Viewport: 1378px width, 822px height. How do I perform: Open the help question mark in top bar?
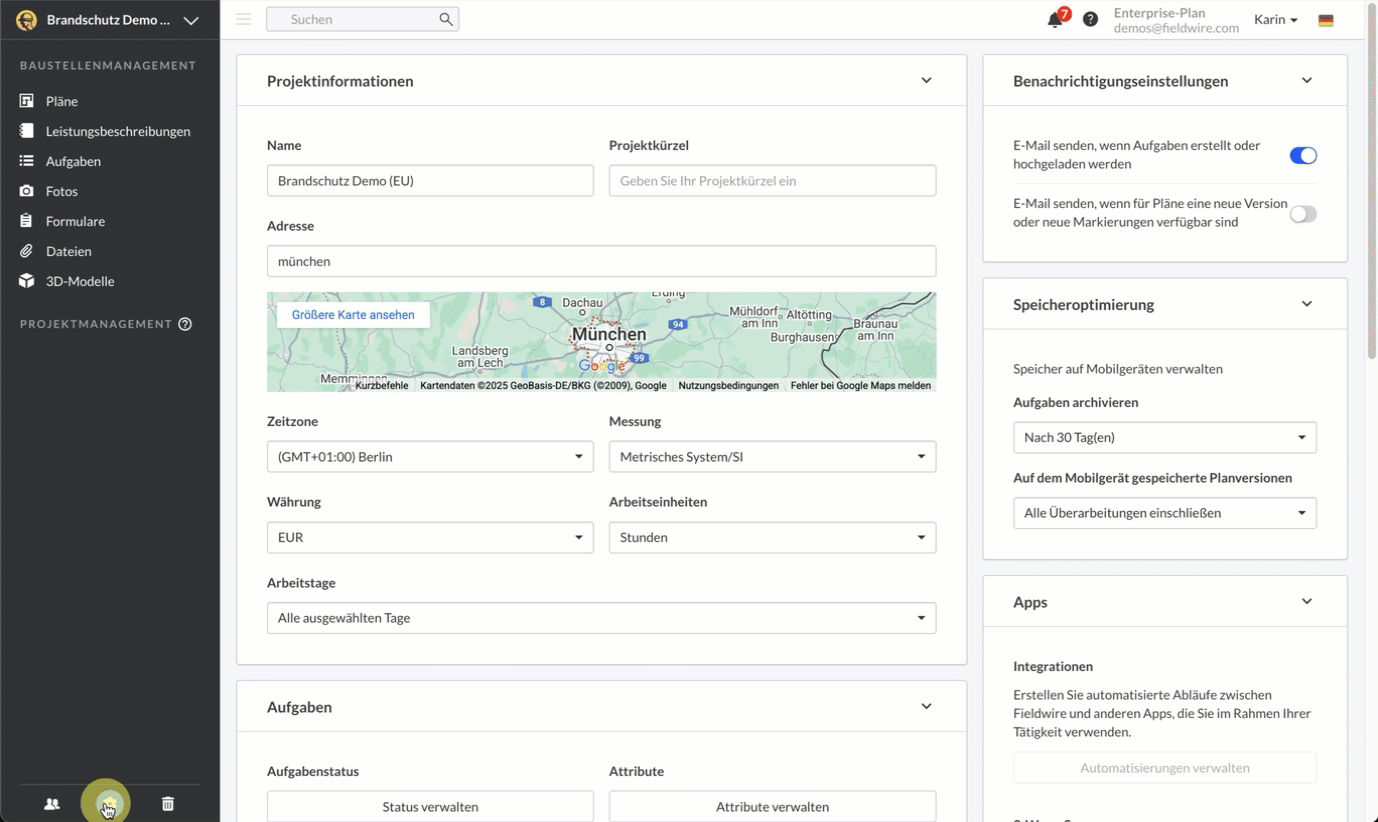click(x=1090, y=19)
